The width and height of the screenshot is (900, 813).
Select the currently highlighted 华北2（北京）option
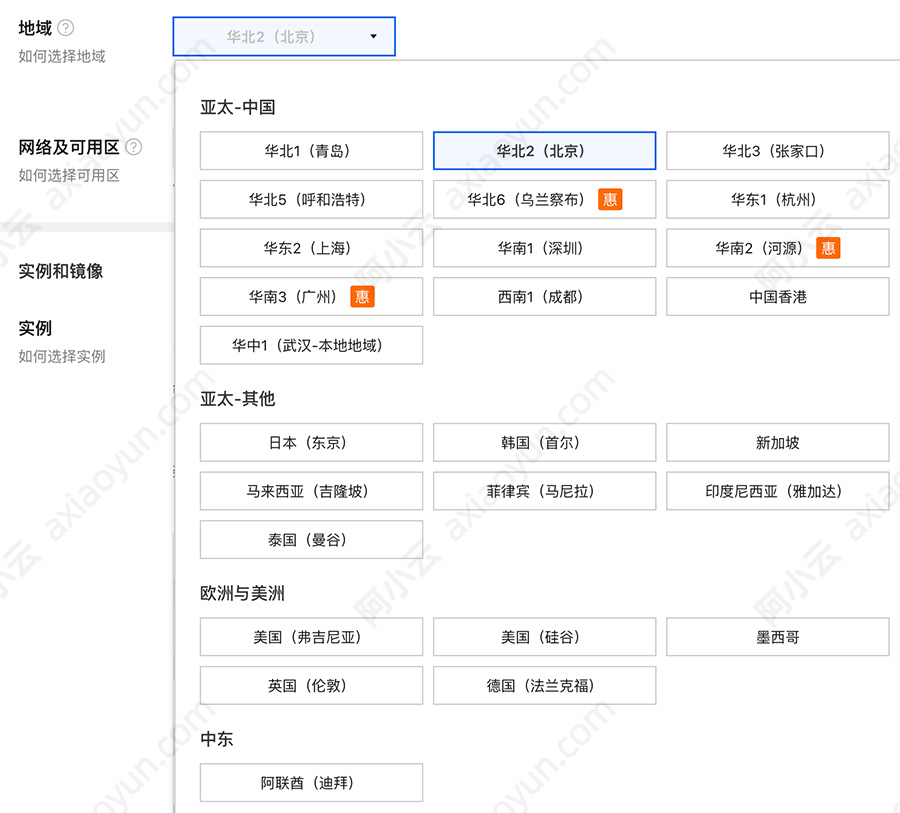pyautogui.click(x=544, y=150)
